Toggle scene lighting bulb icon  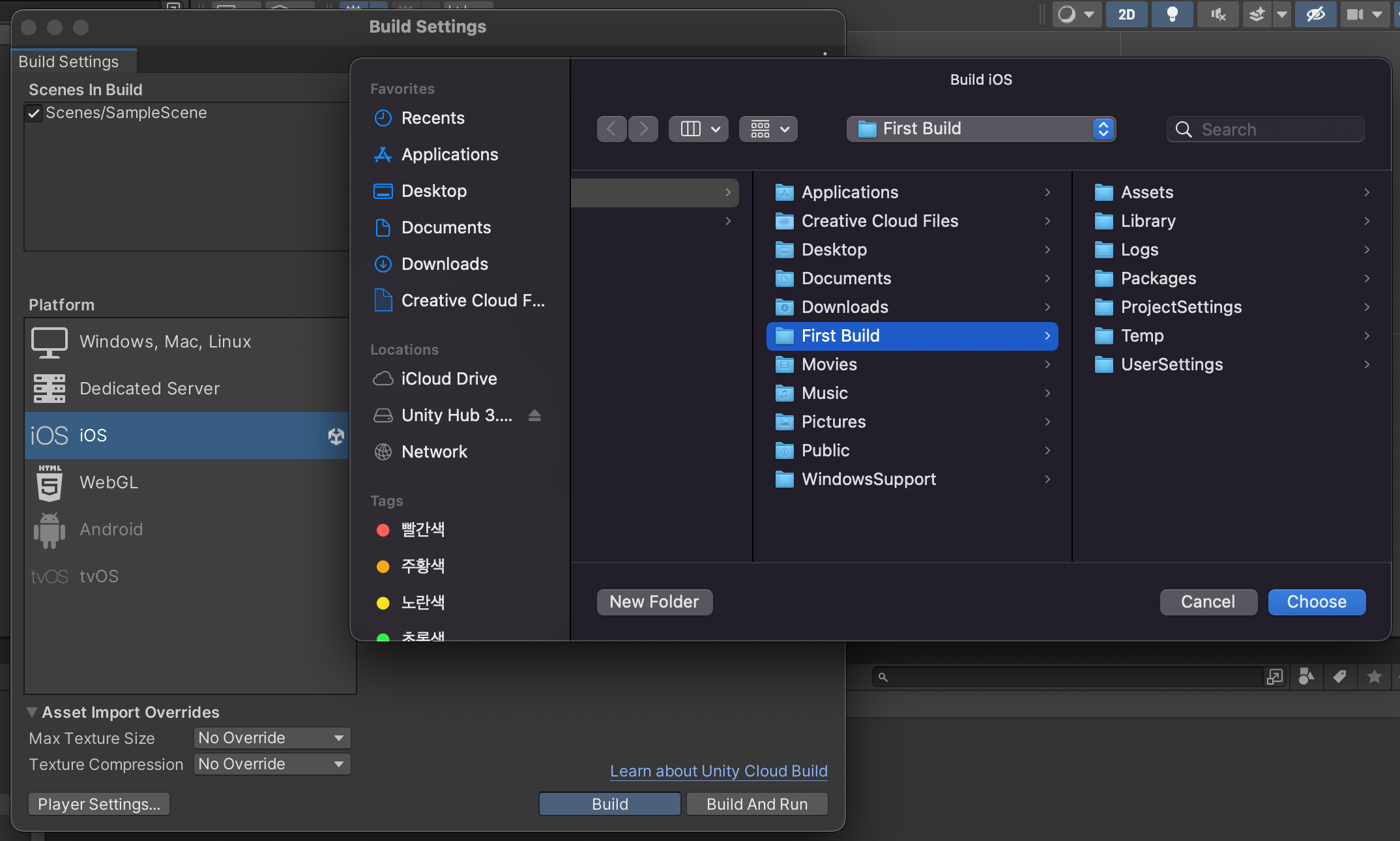[x=1171, y=14]
